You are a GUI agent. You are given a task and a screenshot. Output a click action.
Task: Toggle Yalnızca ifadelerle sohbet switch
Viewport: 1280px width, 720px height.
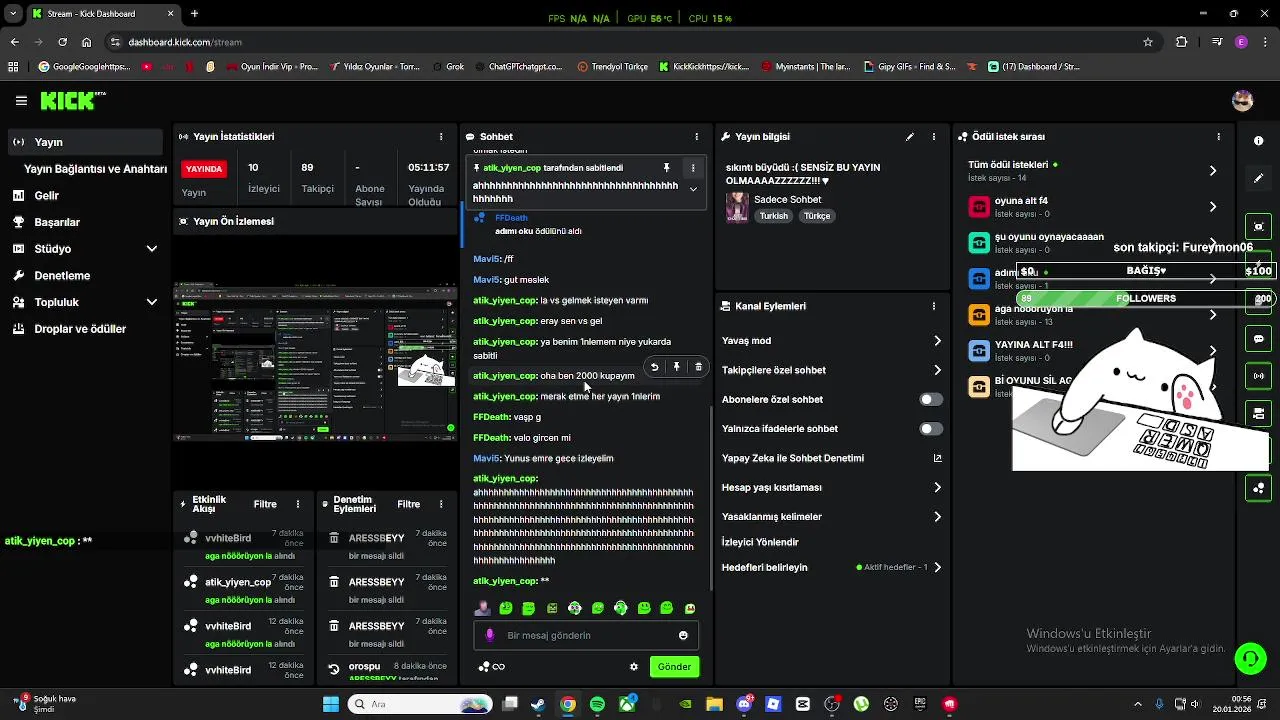(x=930, y=429)
